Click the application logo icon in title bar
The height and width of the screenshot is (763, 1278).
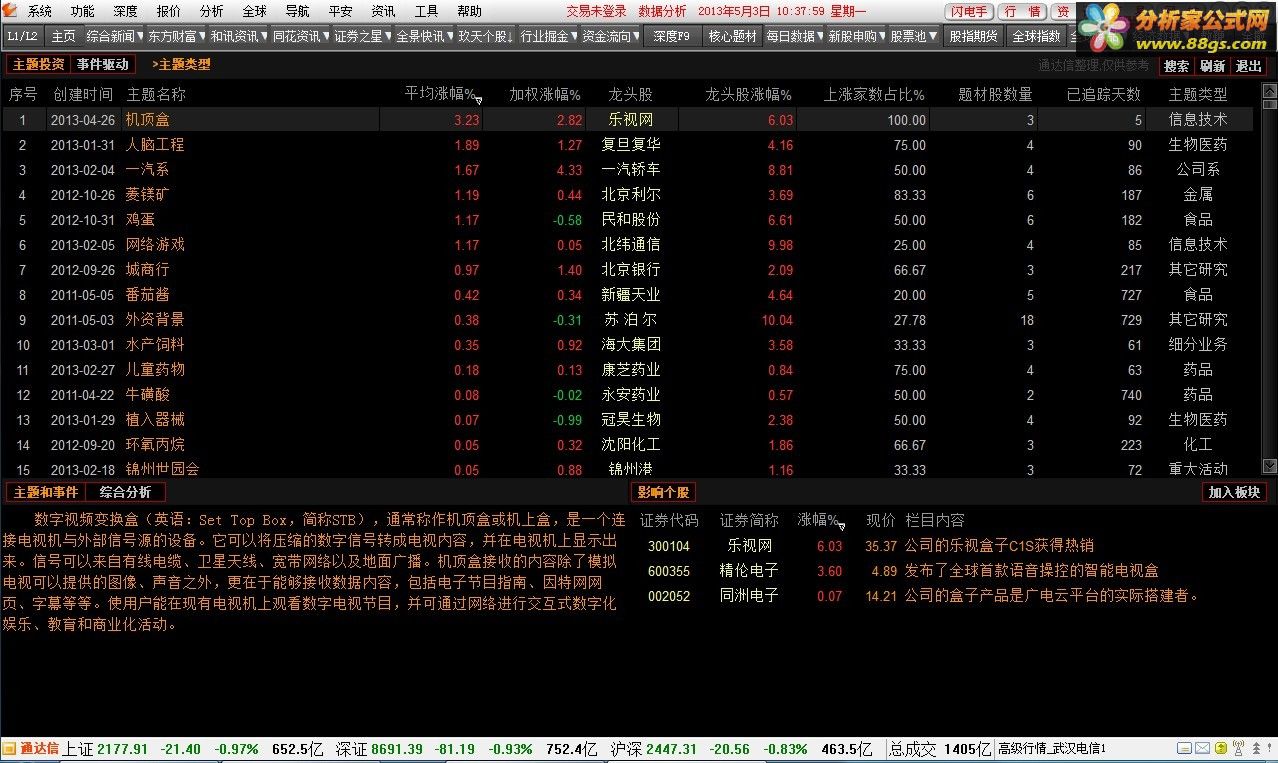click(11, 11)
